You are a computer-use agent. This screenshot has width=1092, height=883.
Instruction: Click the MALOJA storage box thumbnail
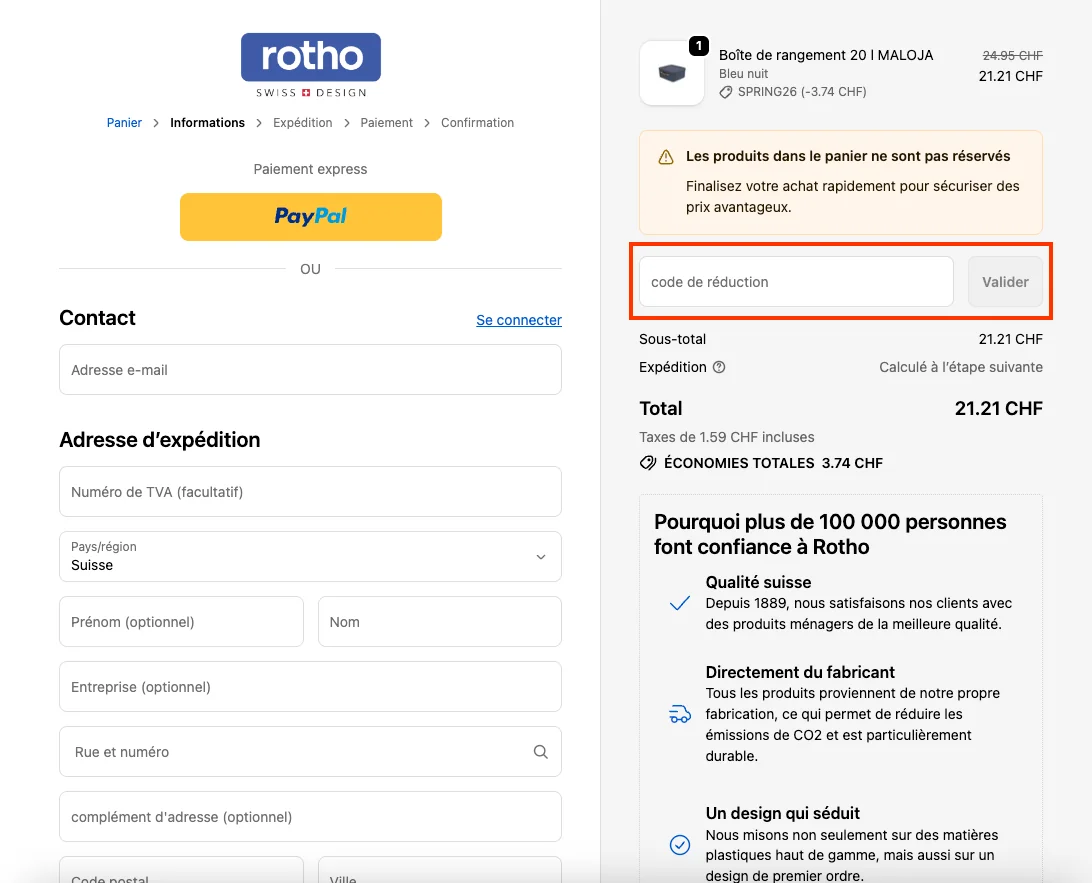(671, 72)
